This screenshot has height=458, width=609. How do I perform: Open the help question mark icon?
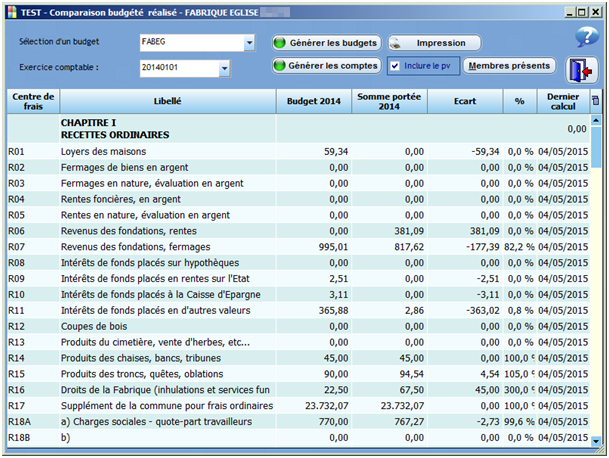coord(585,37)
